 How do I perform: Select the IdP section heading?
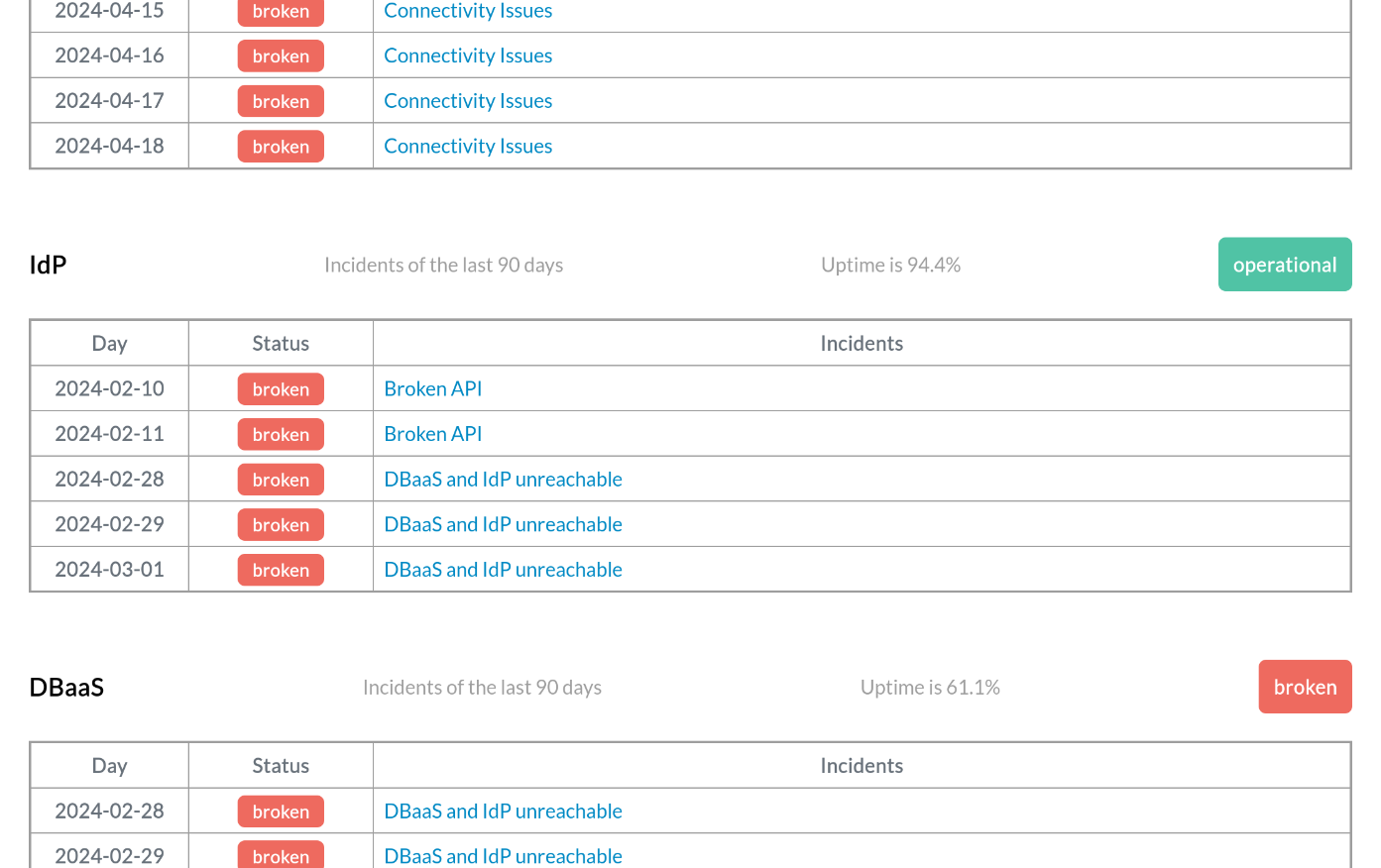click(49, 265)
